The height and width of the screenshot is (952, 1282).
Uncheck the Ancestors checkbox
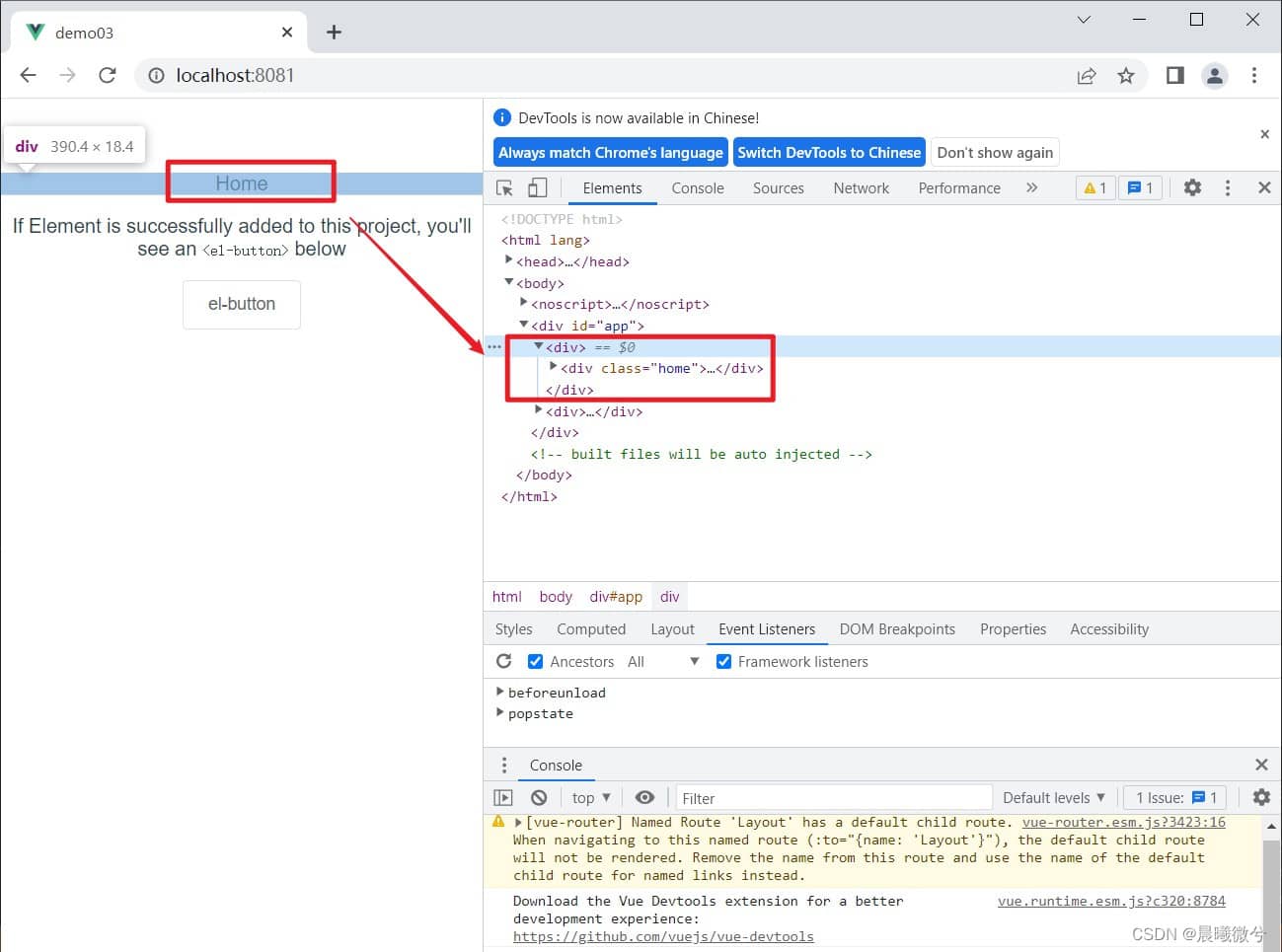[535, 662]
